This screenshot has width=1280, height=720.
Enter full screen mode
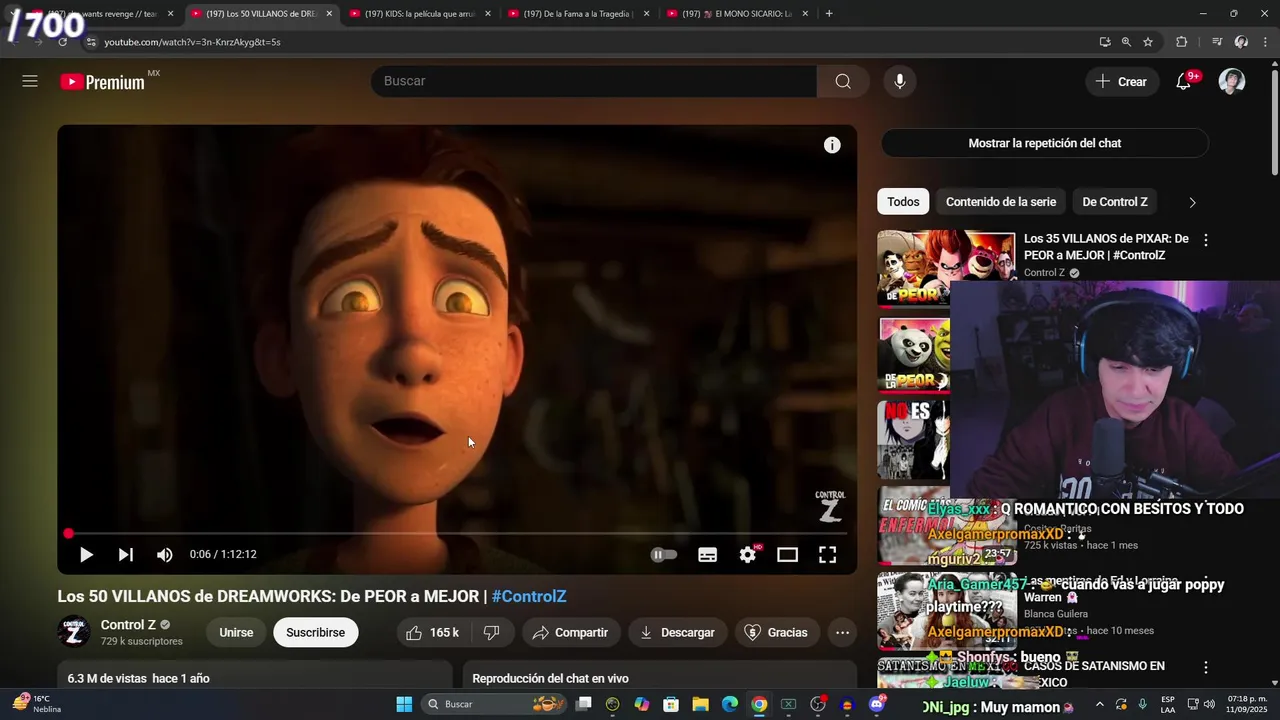[828, 554]
